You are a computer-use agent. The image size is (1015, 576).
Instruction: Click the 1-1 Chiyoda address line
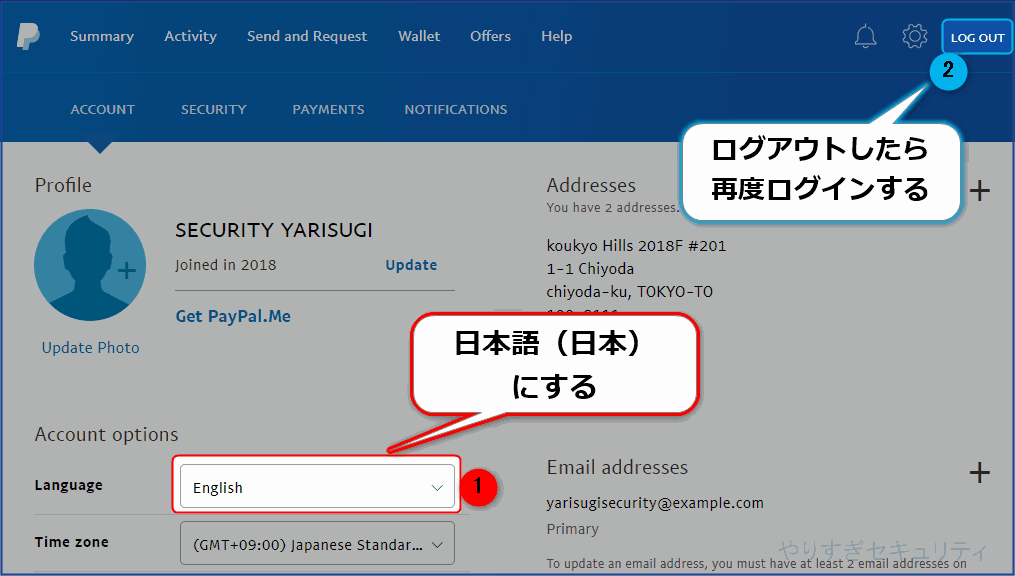click(590, 269)
